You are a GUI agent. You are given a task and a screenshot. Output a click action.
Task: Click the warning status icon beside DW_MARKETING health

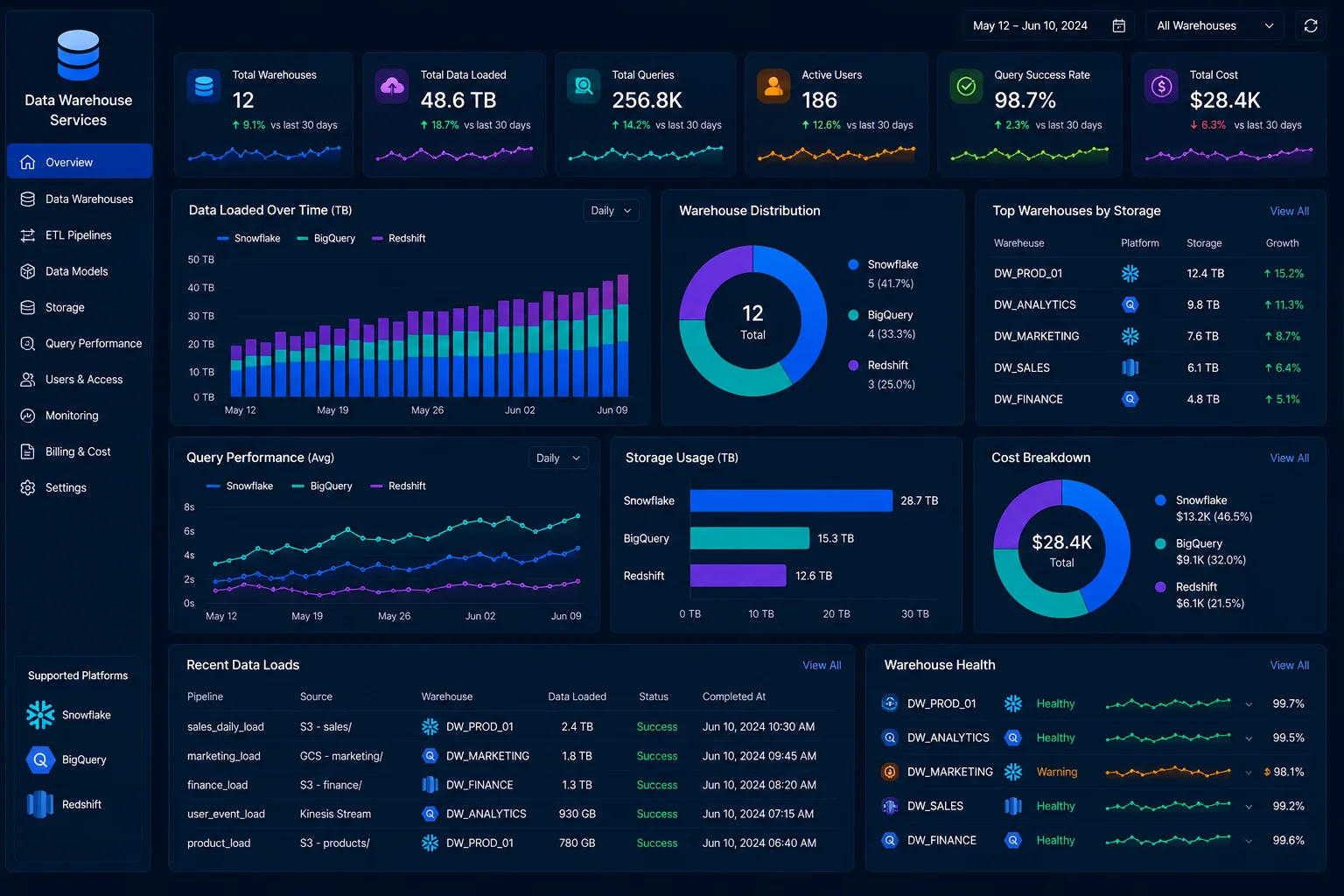pos(890,772)
